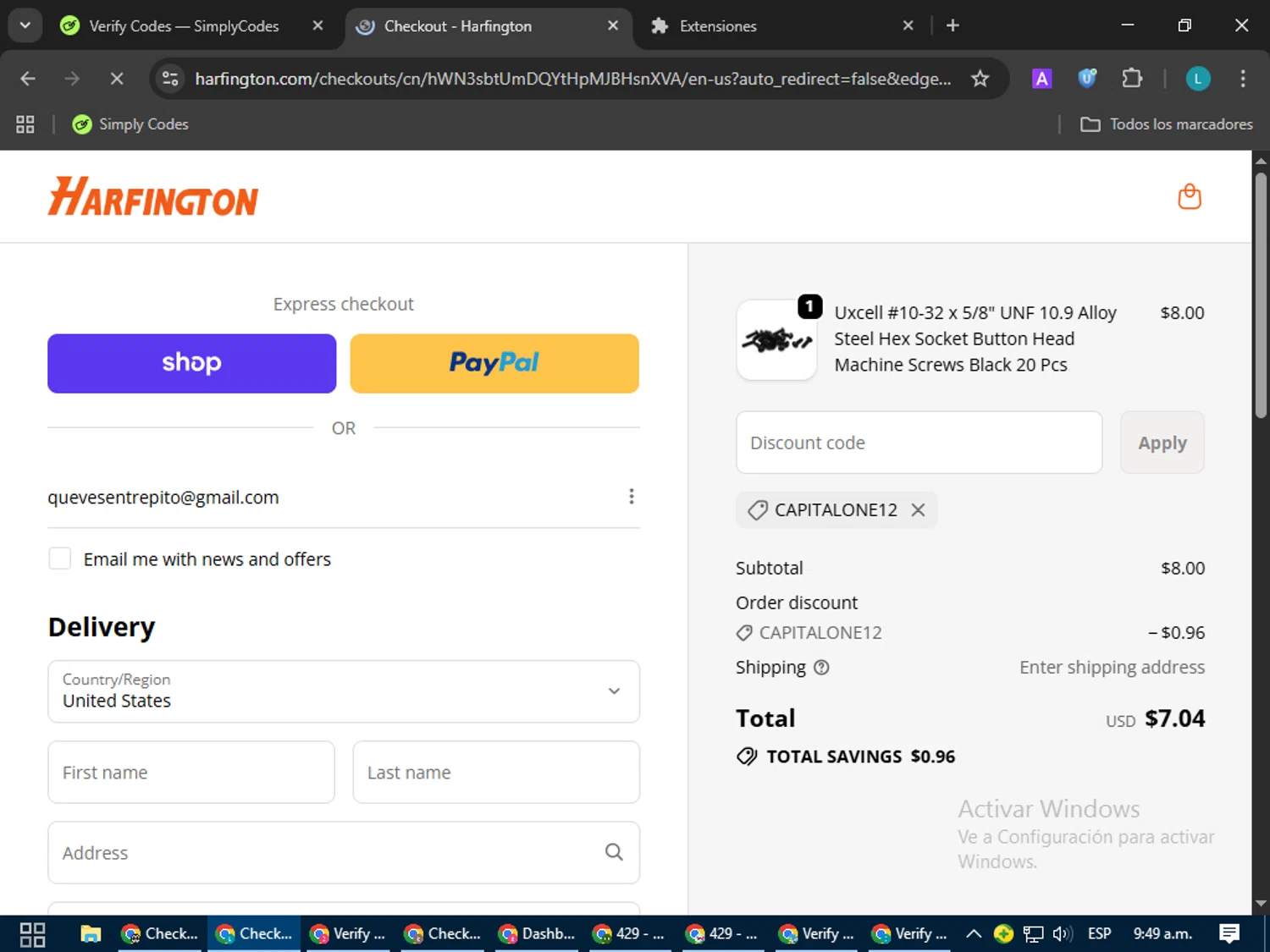Screen dimensions: 1270x952
Task: Close the Extensiones tab
Action: tap(908, 25)
